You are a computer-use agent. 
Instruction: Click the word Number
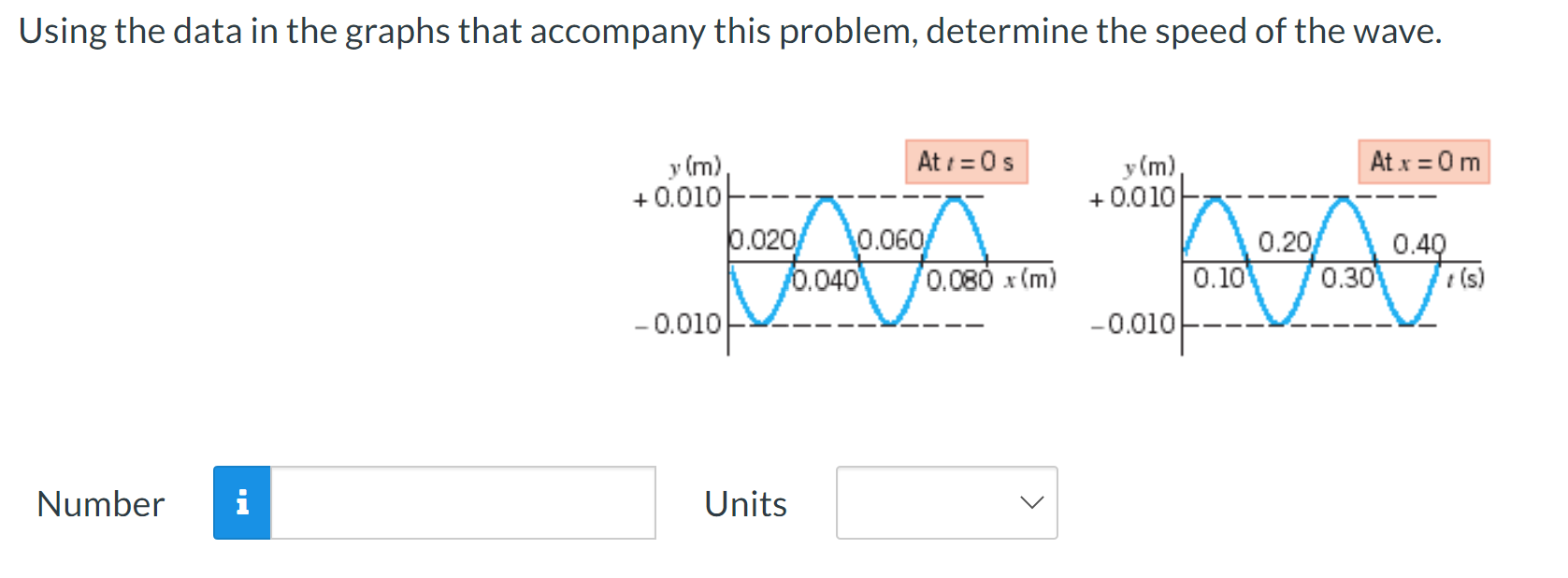(99, 504)
